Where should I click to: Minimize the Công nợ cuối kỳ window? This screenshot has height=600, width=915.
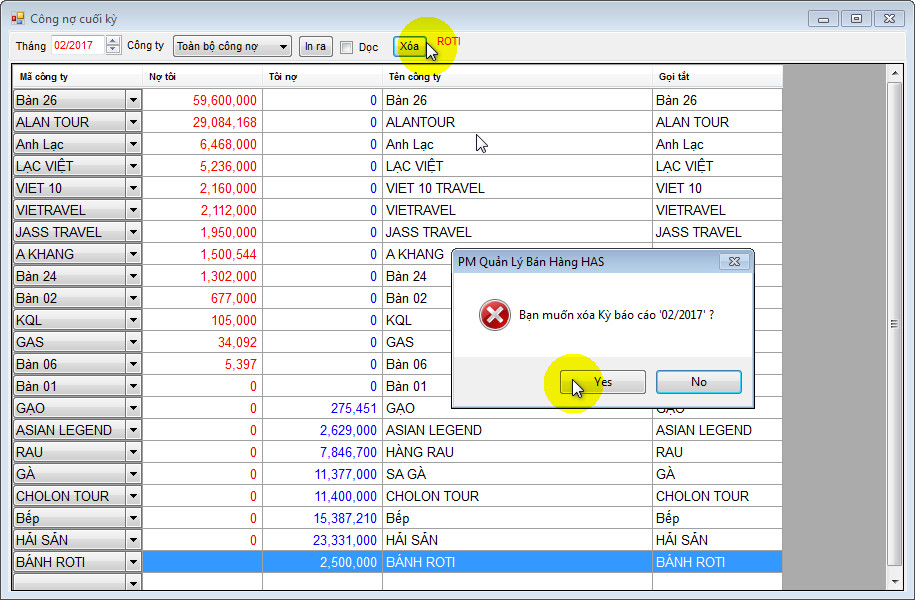coord(823,19)
